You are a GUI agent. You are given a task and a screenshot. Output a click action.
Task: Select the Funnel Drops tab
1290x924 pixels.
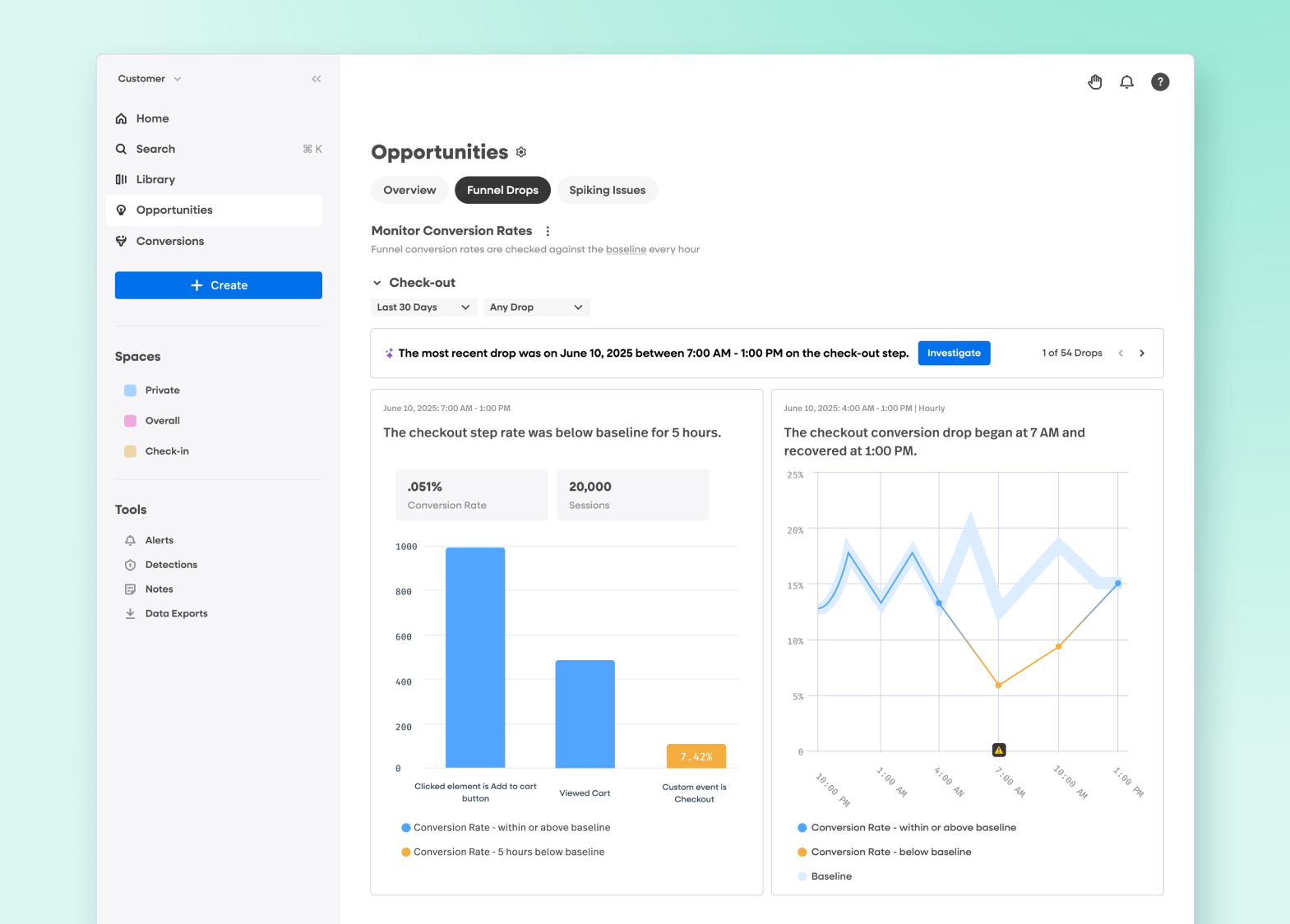point(502,190)
